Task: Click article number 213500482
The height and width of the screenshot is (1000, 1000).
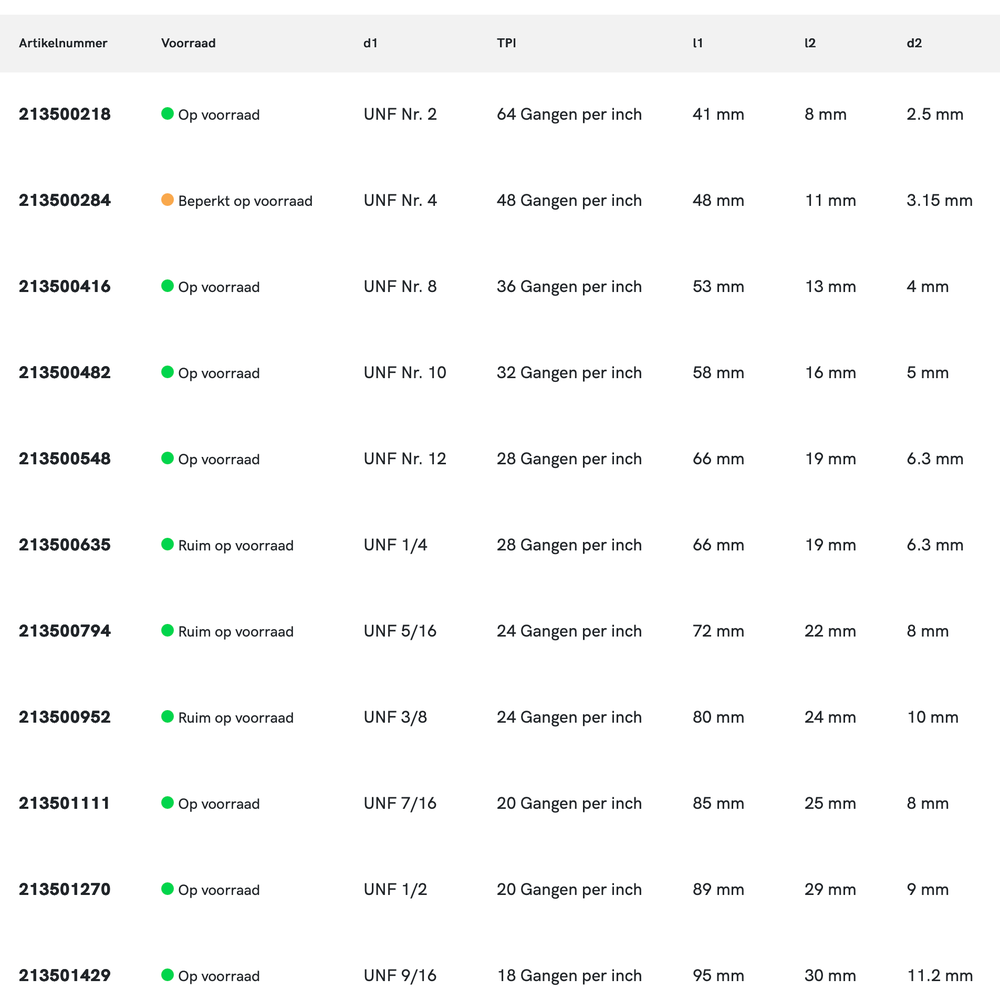Action: click(65, 372)
